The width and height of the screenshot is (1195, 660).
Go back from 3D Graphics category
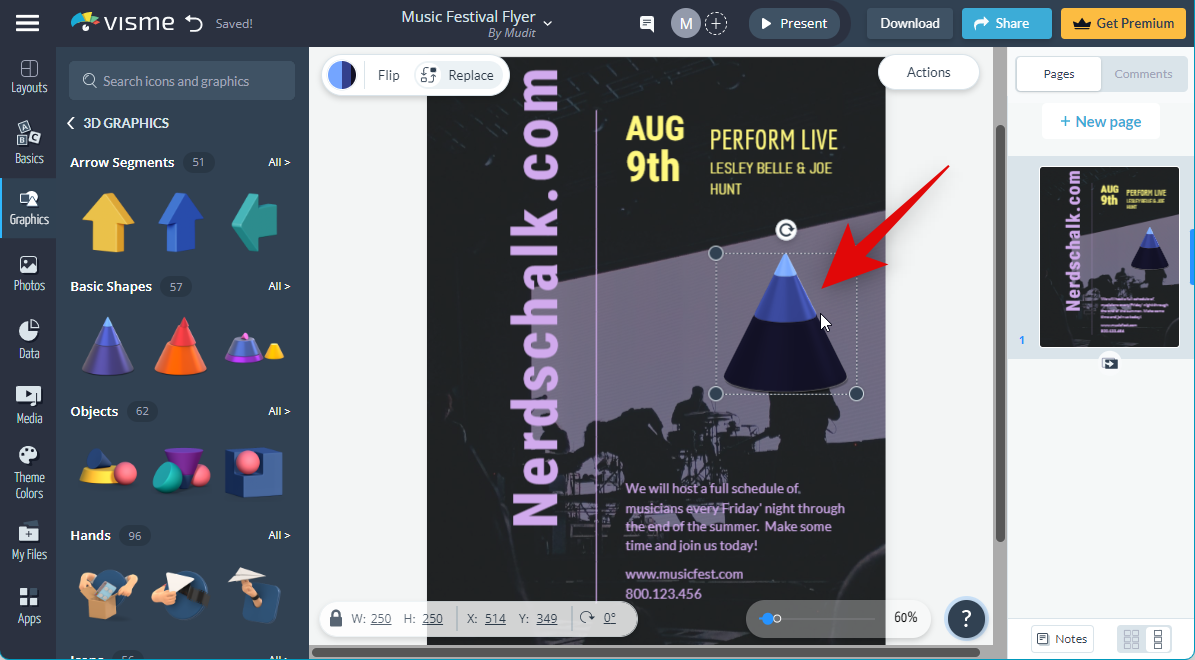71,123
